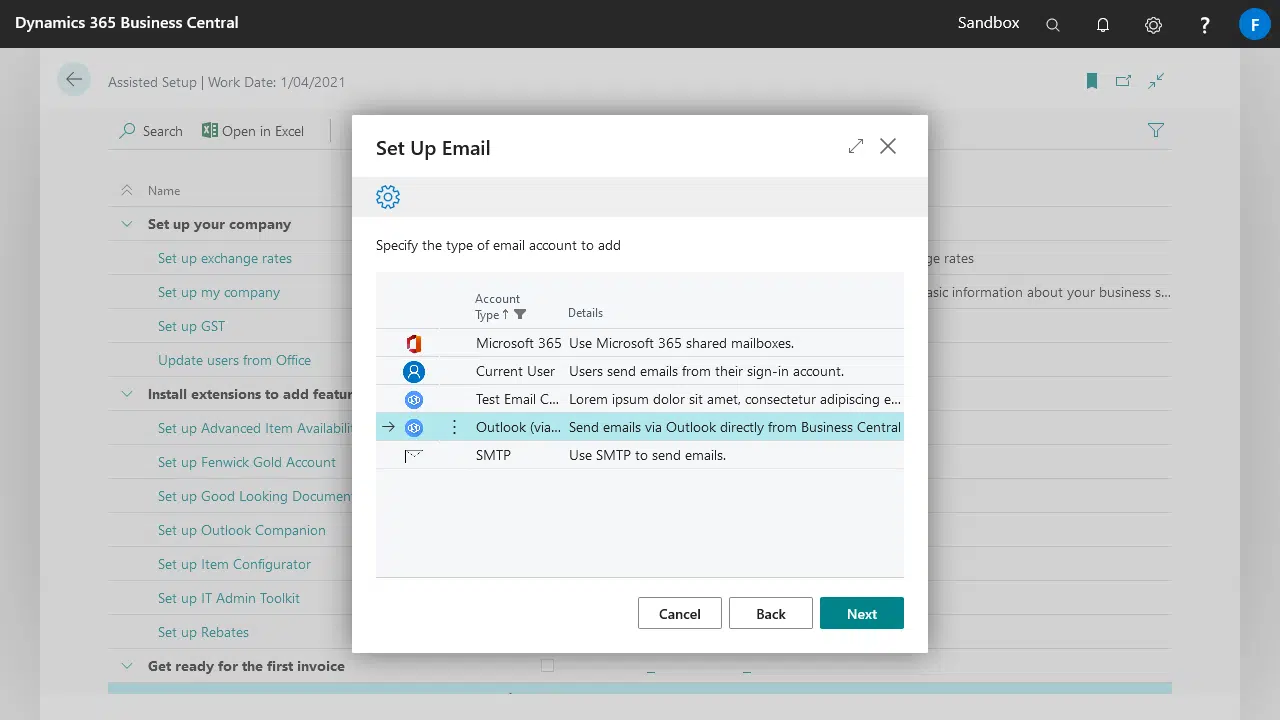Image resolution: width=1280 pixels, height=720 pixels.
Task: Click the Next button
Action: 861,613
